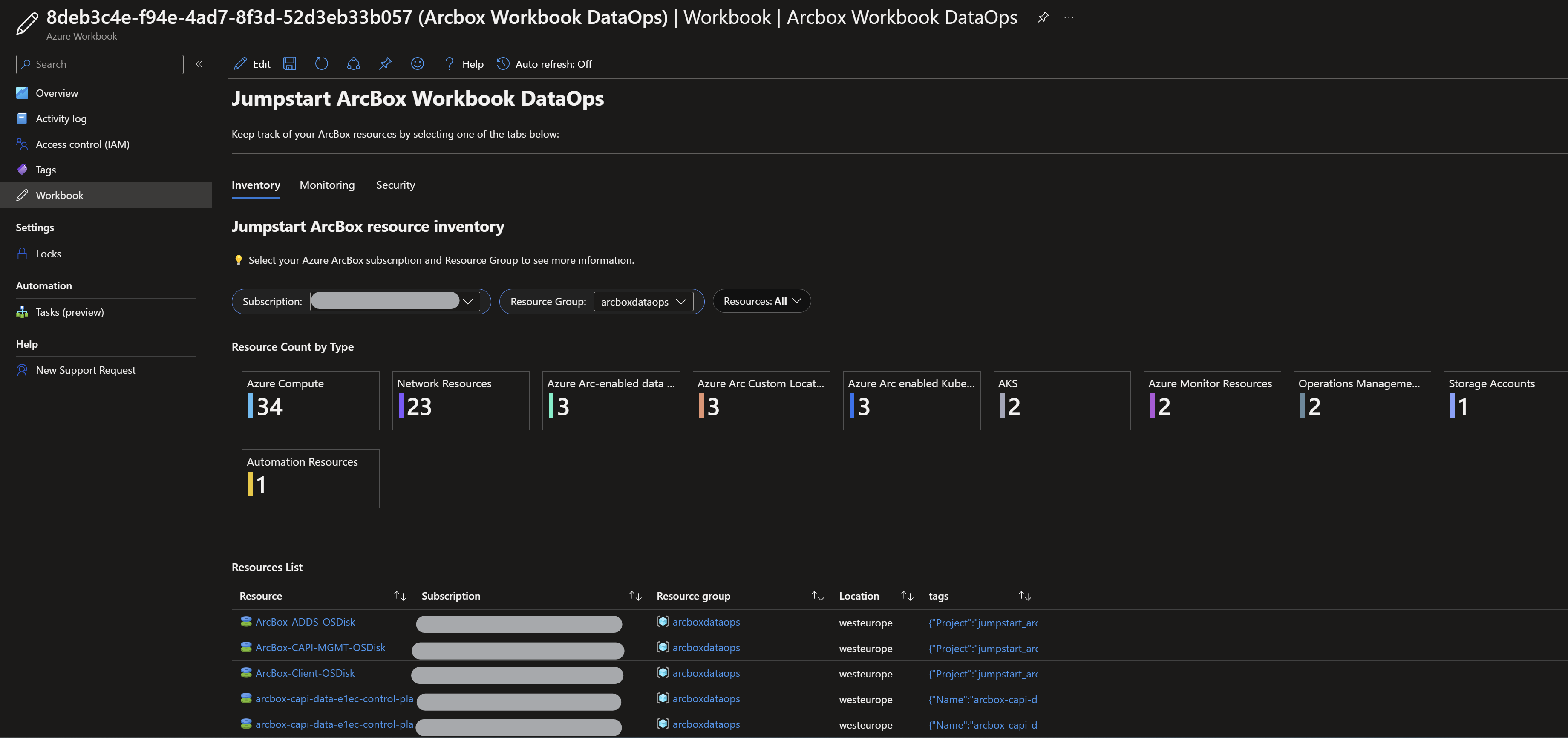The width and height of the screenshot is (1568, 738).
Task: Open the ArcBox-ADDS-OSDisk resource link
Action: pos(305,622)
